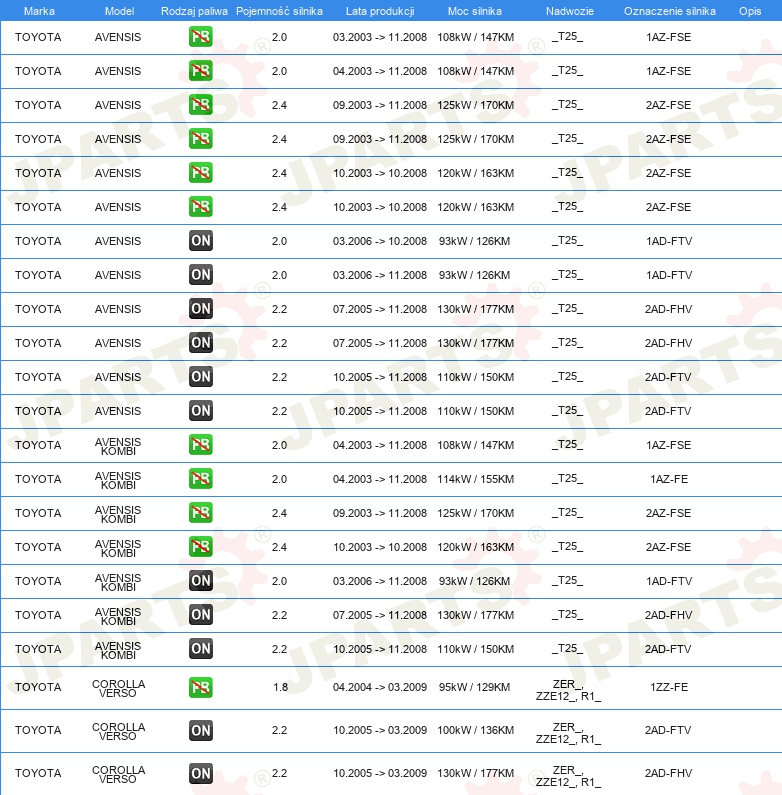Select the ZER_, ZZE12_, R1_ body cell in the 1ZZ-FE row

pos(568,690)
